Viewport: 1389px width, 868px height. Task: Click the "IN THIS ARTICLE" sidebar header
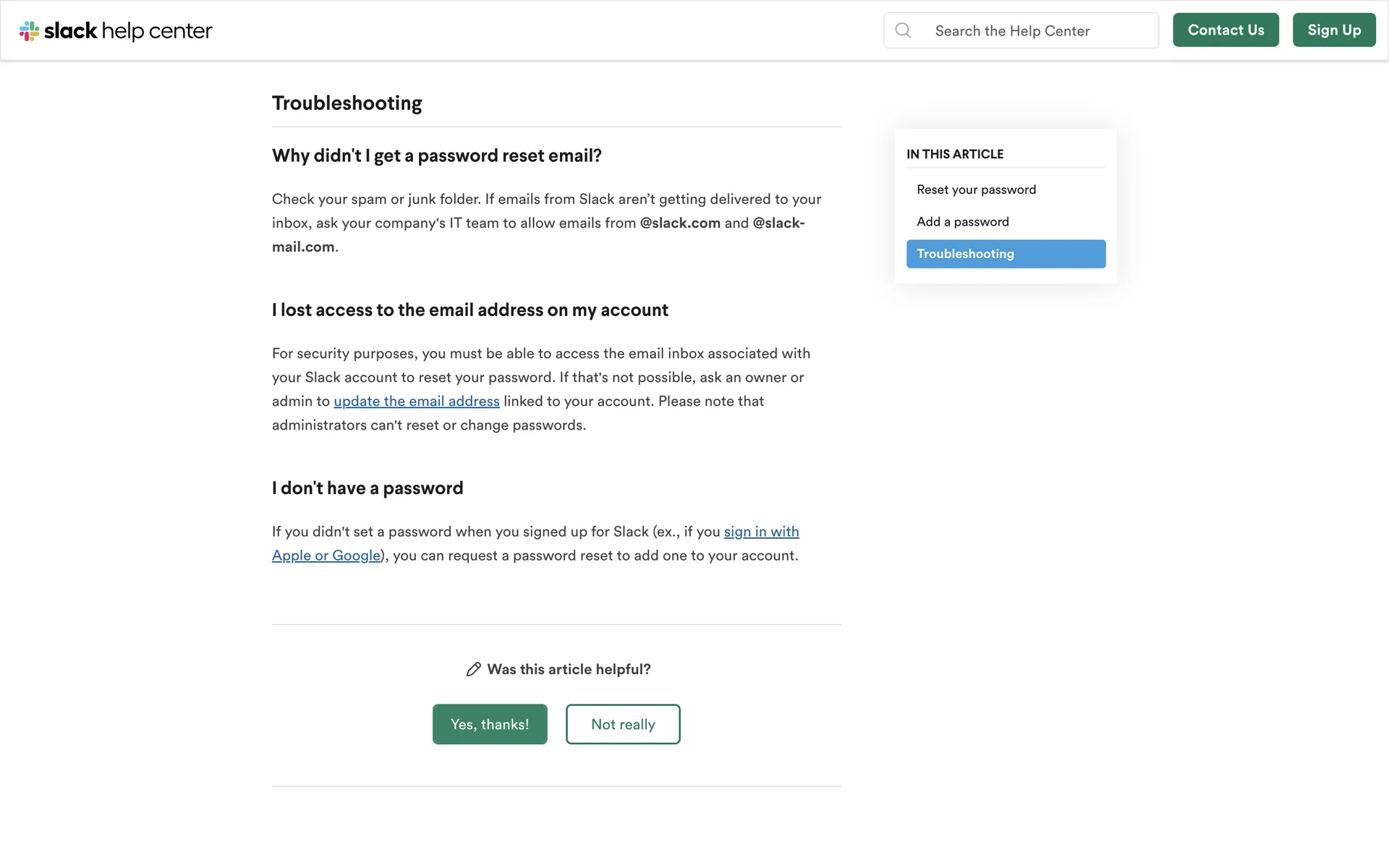(955, 154)
